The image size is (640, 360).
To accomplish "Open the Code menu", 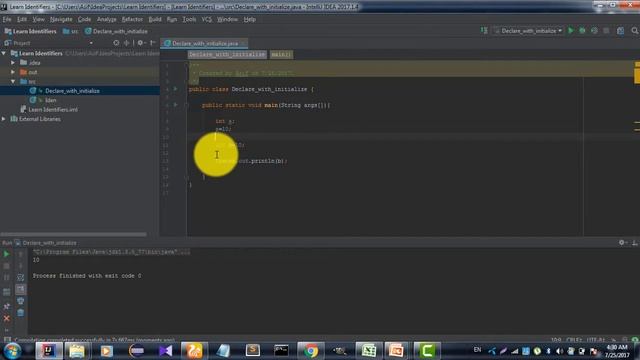I will [84, 19].
